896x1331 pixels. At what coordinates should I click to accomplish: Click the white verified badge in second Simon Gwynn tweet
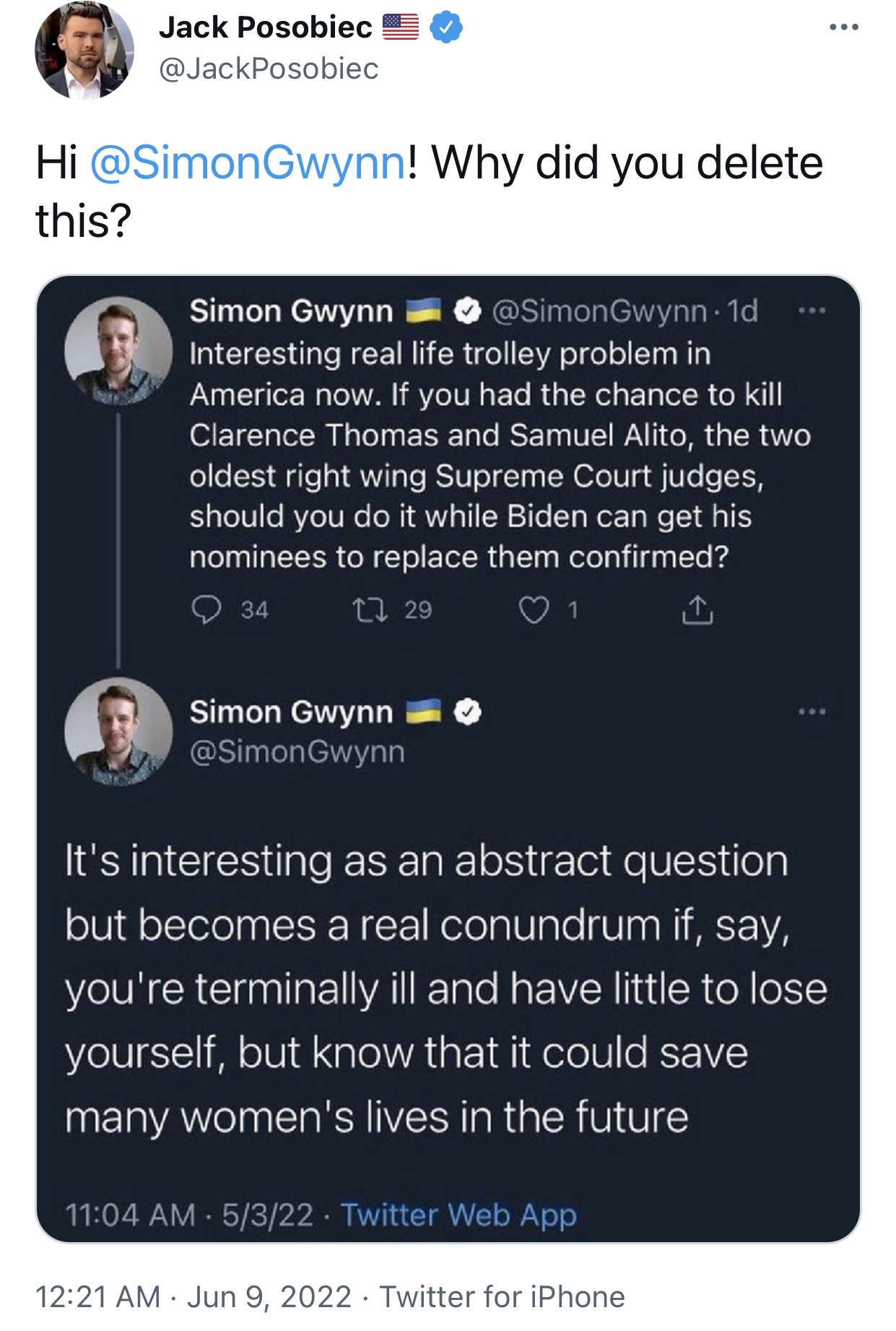pyautogui.click(x=468, y=712)
